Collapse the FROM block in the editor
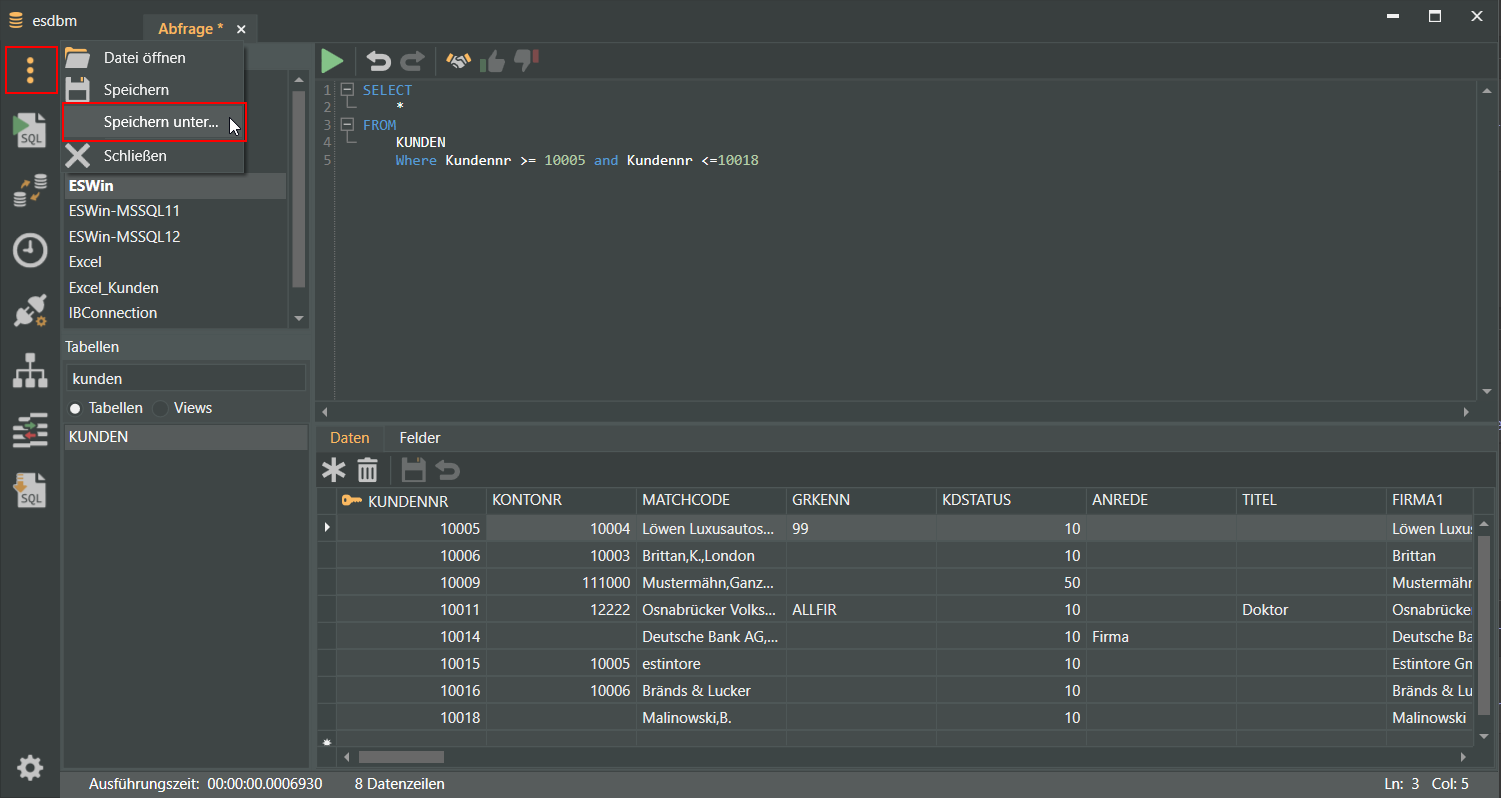The image size is (1501, 798). pos(347,125)
